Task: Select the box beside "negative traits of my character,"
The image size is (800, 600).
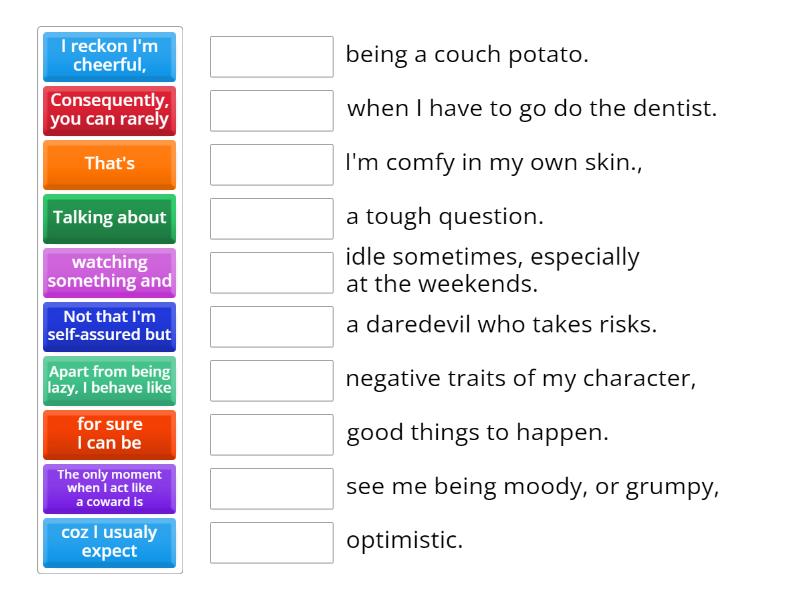Action: point(271,380)
